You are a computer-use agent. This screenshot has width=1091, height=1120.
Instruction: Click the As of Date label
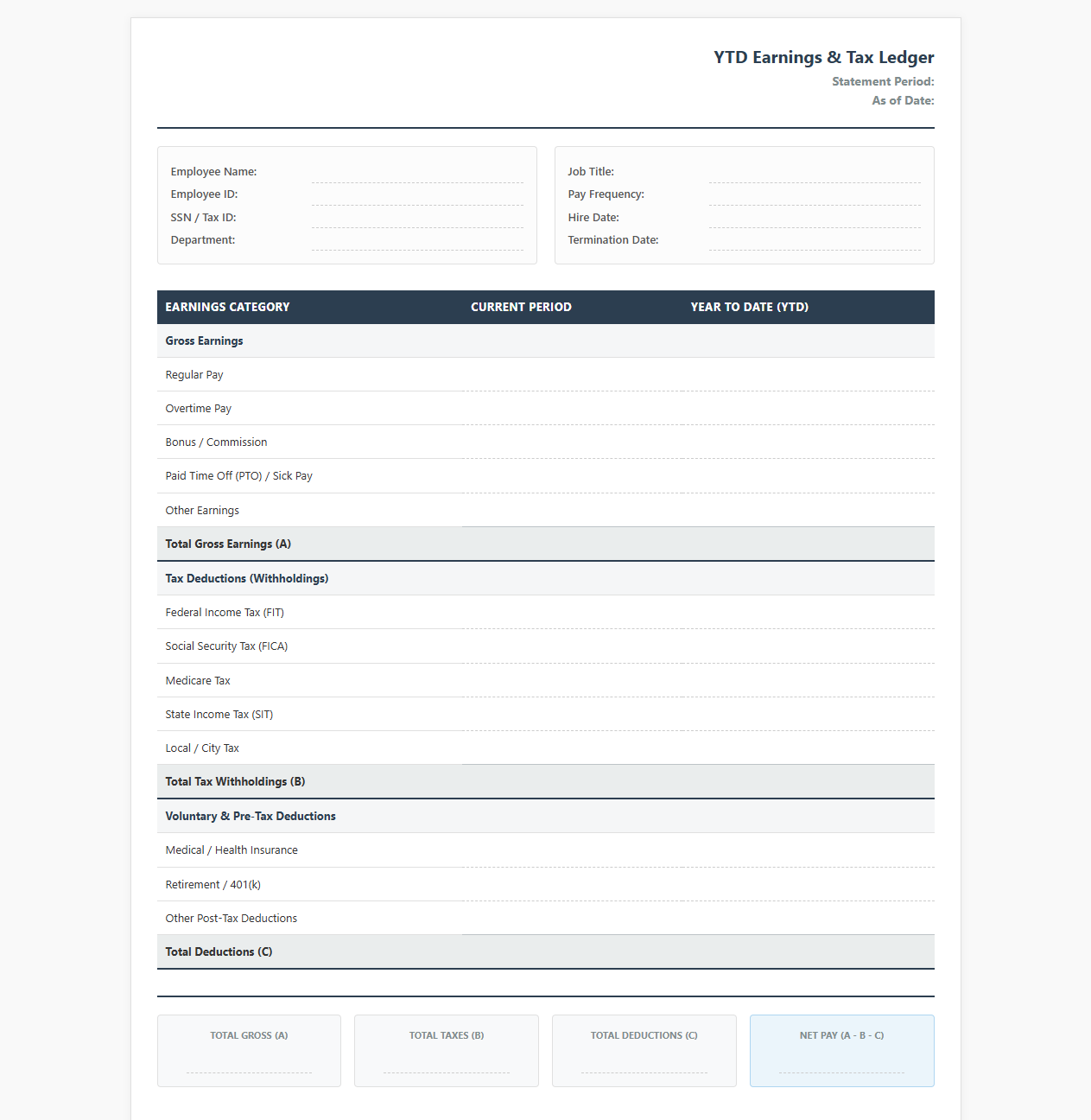(x=903, y=100)
